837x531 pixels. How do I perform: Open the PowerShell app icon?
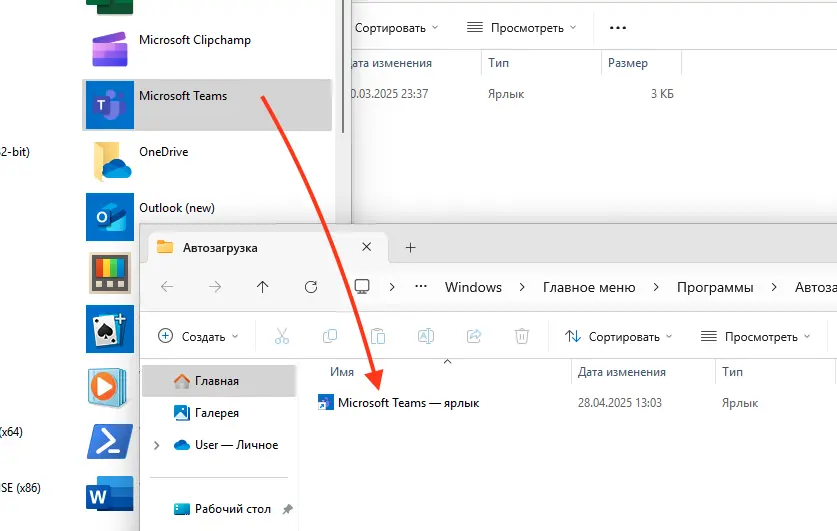(x=110, y=441)
